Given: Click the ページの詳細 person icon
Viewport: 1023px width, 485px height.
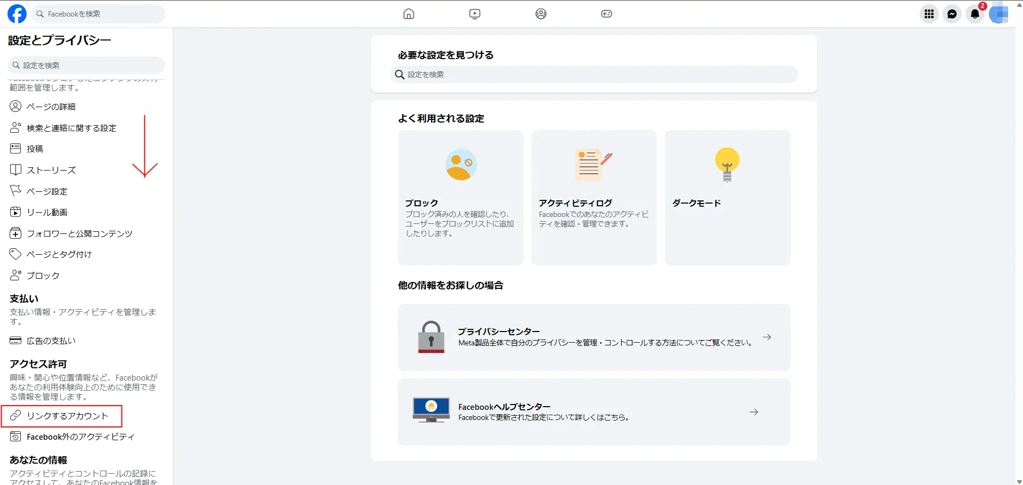Looking at the screenshot, I should tap(16, 106).
